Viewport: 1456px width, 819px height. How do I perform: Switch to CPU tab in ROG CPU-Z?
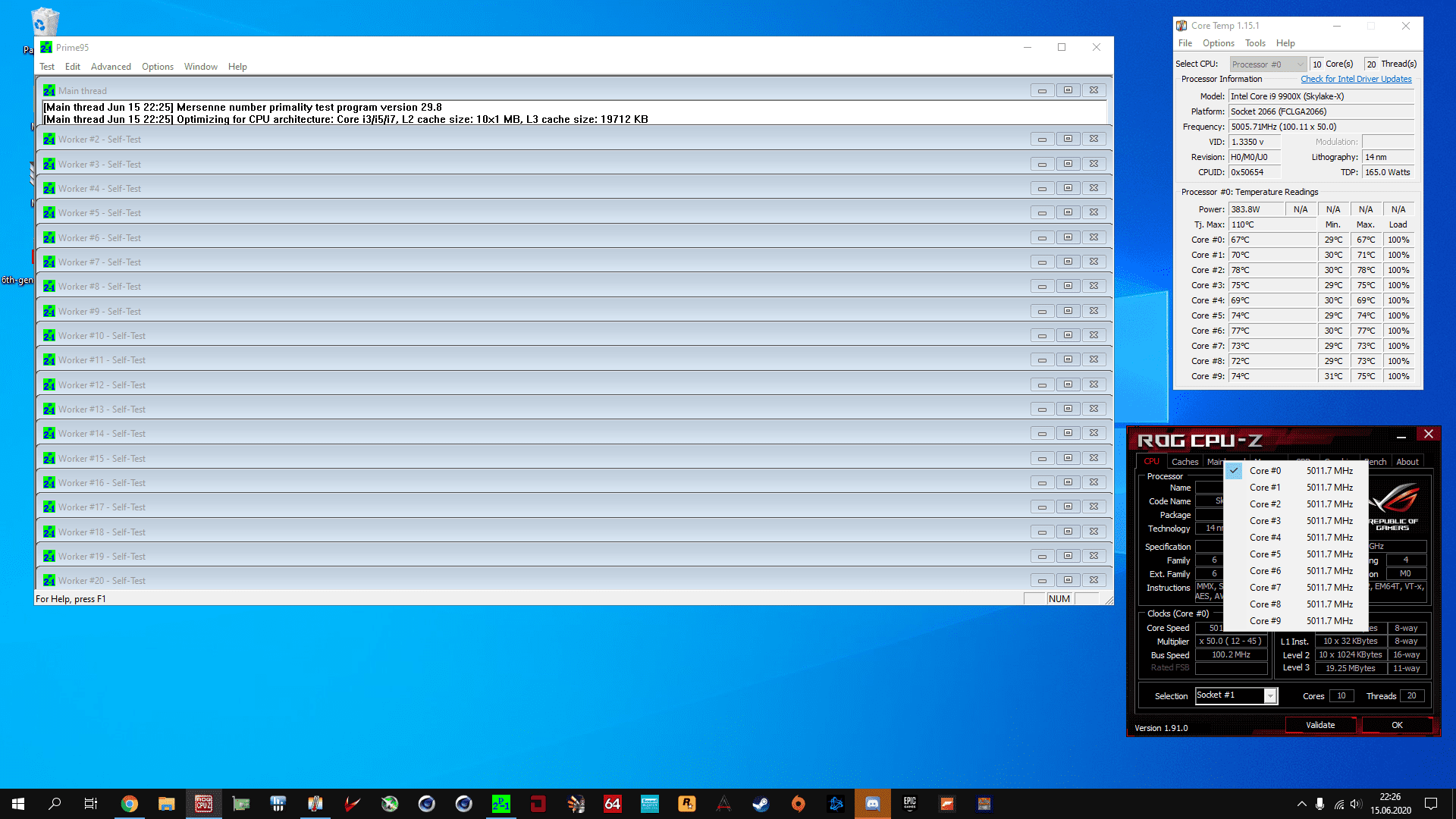click(1151, 461)
